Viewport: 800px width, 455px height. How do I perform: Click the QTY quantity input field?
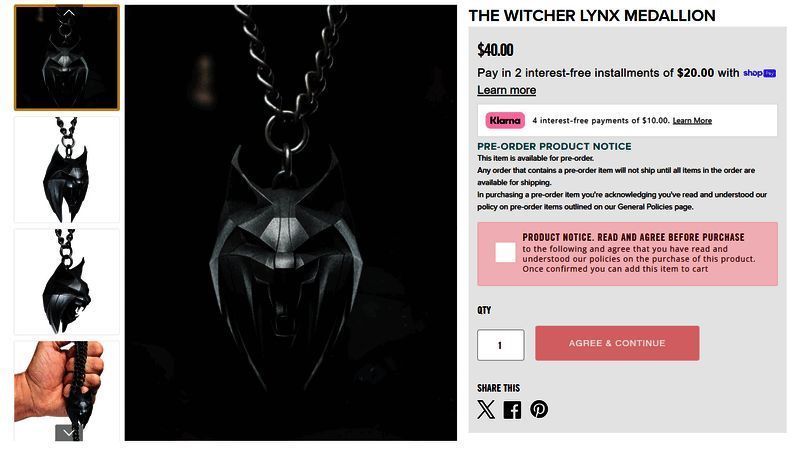click(501, 345)
